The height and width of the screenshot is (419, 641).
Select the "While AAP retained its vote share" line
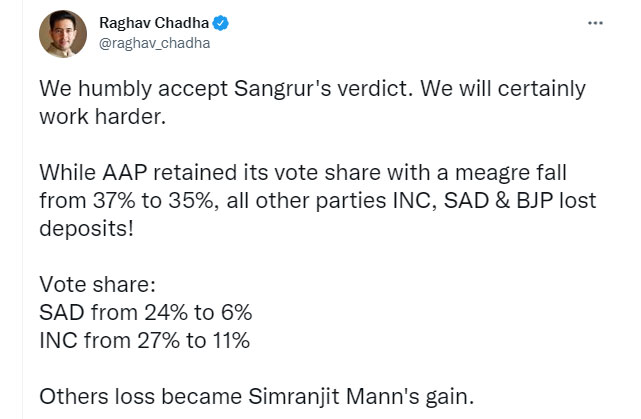tap(303, 173)
